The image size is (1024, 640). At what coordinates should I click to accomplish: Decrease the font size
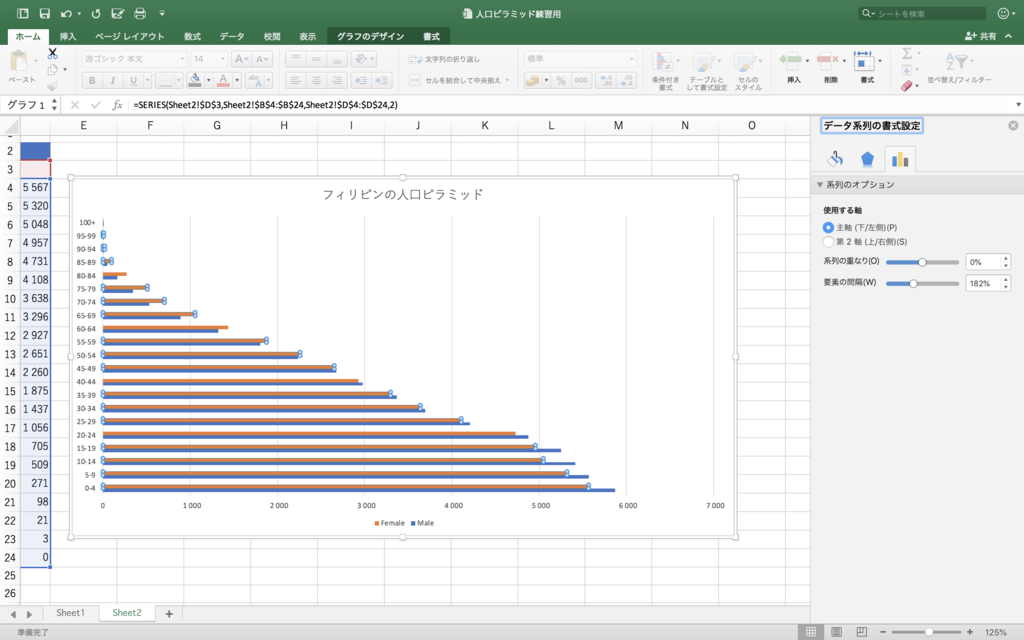coord(263,59)
